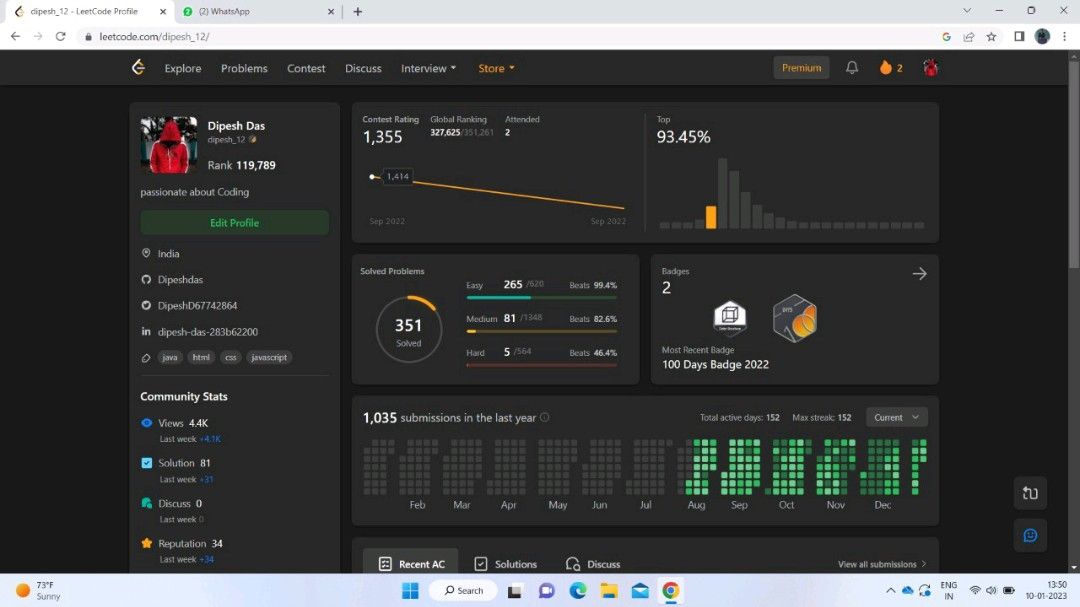Screen dimensions: 1080x607
Task: Open the dipesh-das-283b62200 LinkedIn link
Action: 208,331
